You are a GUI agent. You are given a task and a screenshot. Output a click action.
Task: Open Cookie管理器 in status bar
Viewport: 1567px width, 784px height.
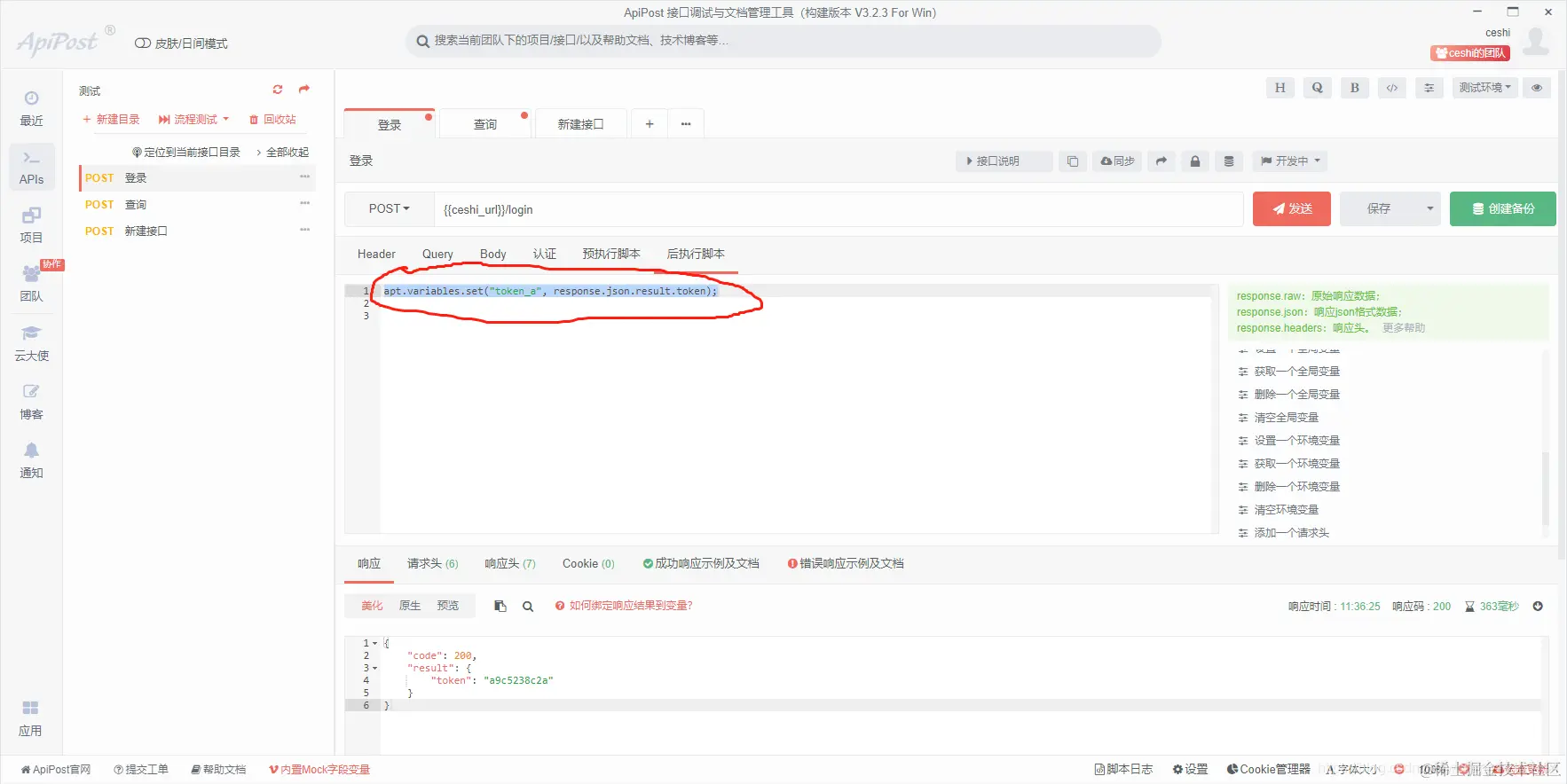click(1268, 770)
